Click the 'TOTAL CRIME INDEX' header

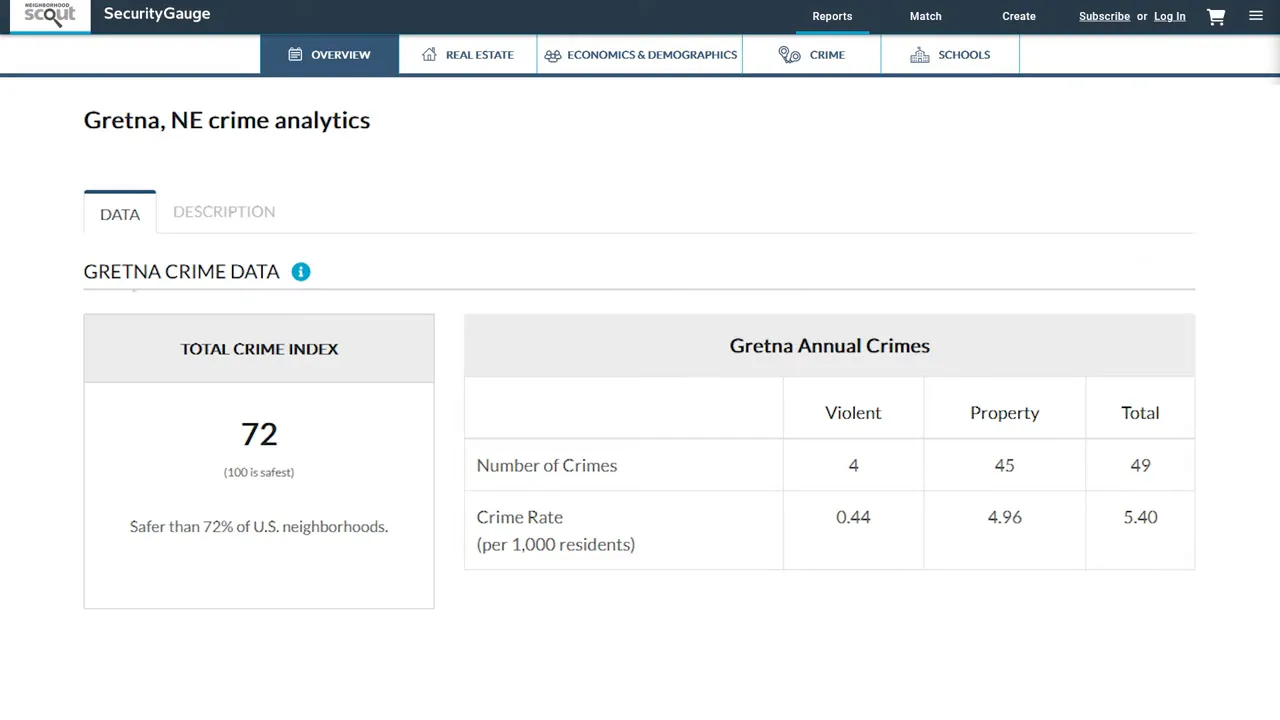[x=259, y=349]
